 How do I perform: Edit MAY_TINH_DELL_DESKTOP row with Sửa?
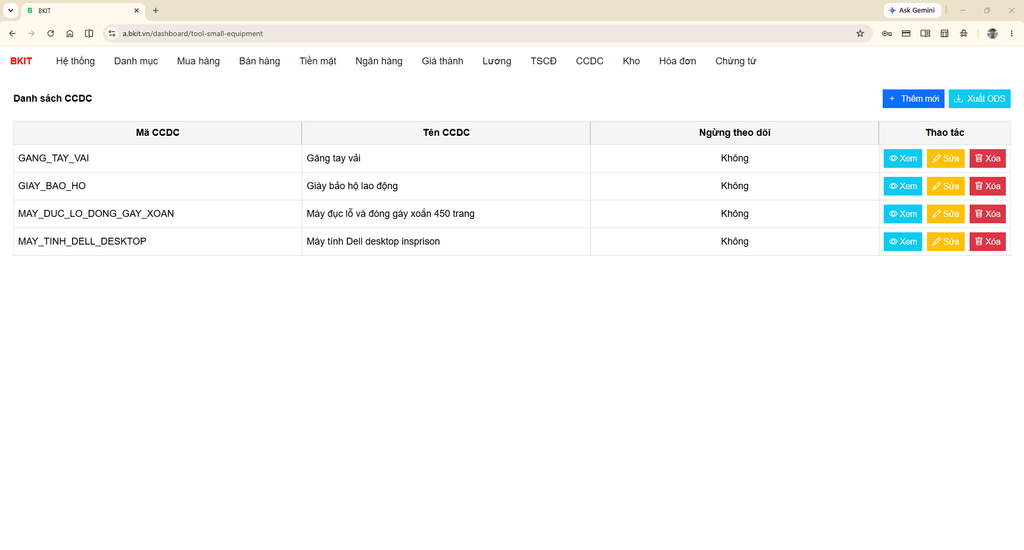tap(946, 242)
